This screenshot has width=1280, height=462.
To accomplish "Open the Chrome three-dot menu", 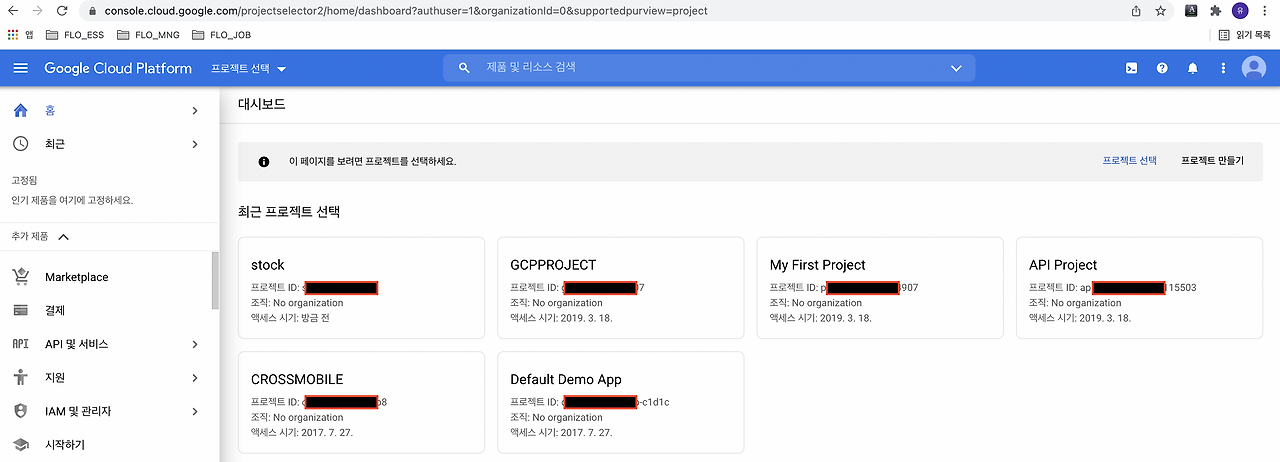I will point(1266,11).
